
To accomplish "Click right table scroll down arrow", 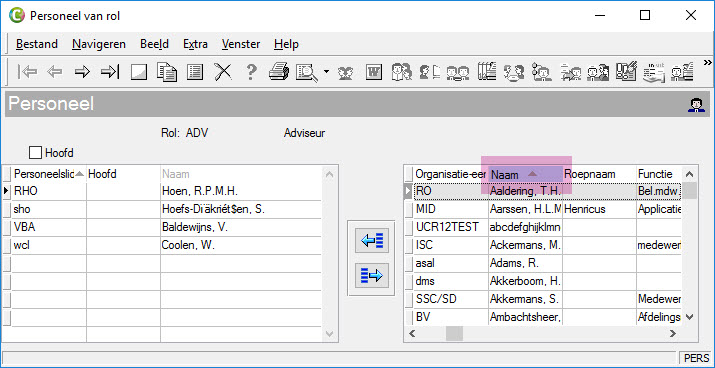I will (x=689, y=316).
